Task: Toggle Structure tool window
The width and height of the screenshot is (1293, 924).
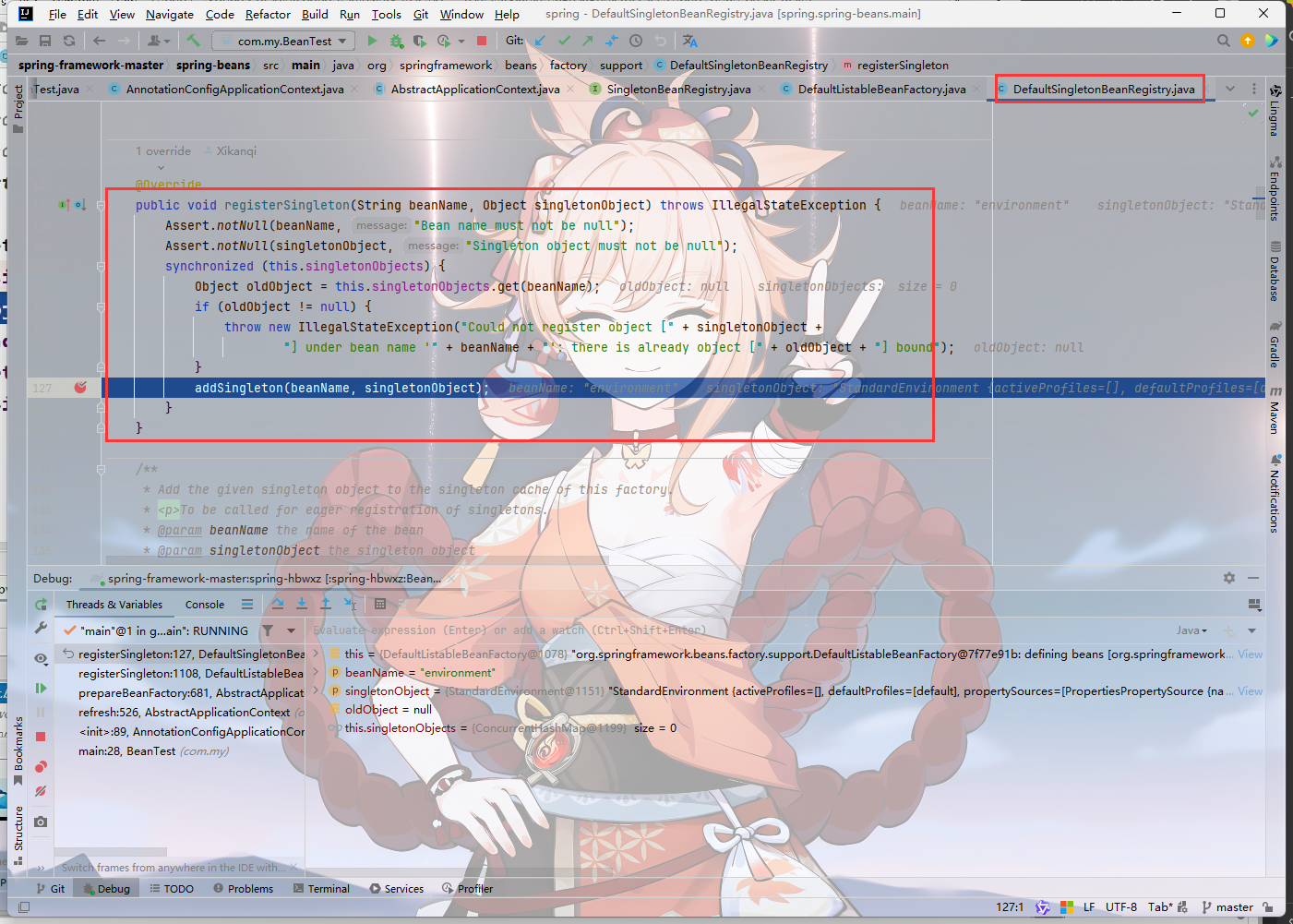Action: click(x=18, y=835)
